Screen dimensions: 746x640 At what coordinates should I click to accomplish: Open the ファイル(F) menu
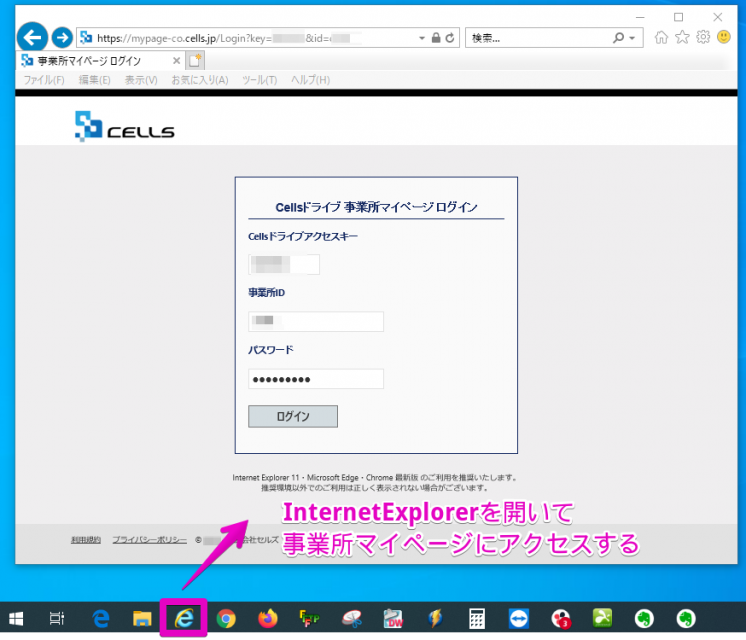click(x=44, y=80)
